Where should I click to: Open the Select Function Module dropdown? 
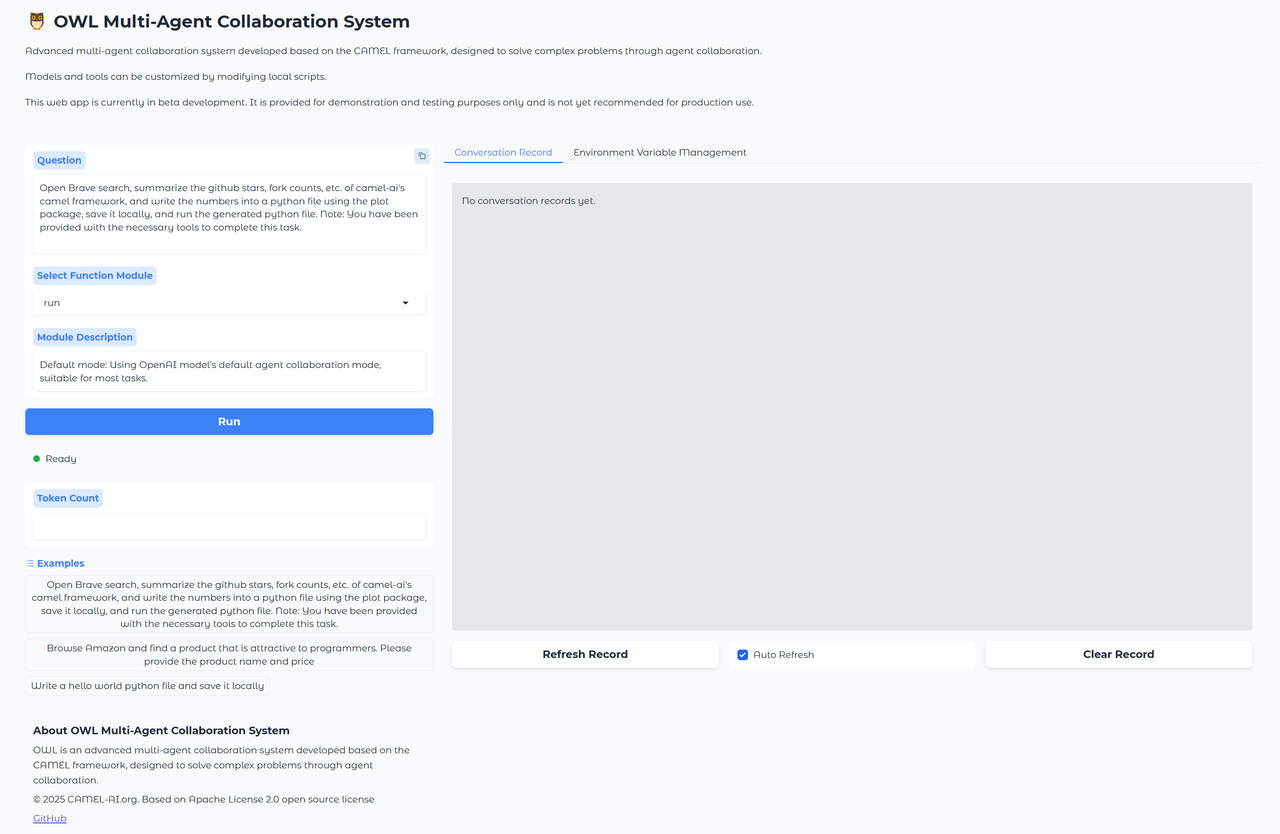pyautogui.click(x=229, y=302)
